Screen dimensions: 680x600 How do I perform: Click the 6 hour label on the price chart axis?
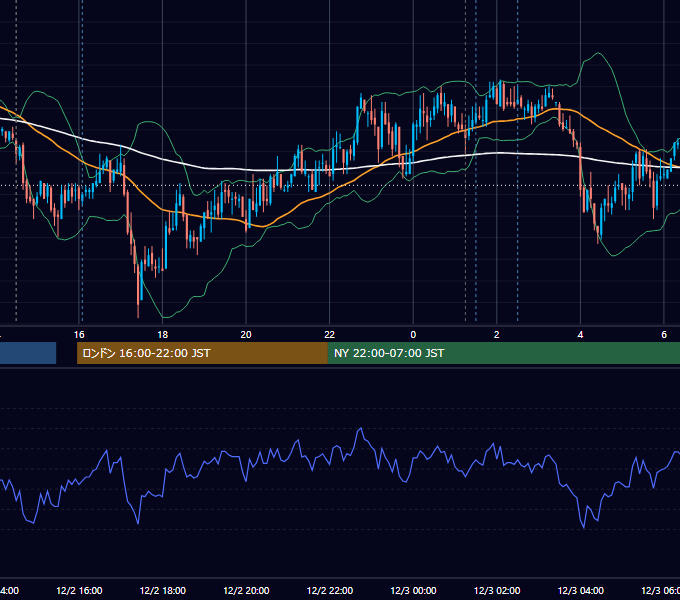tap(664, 335)
